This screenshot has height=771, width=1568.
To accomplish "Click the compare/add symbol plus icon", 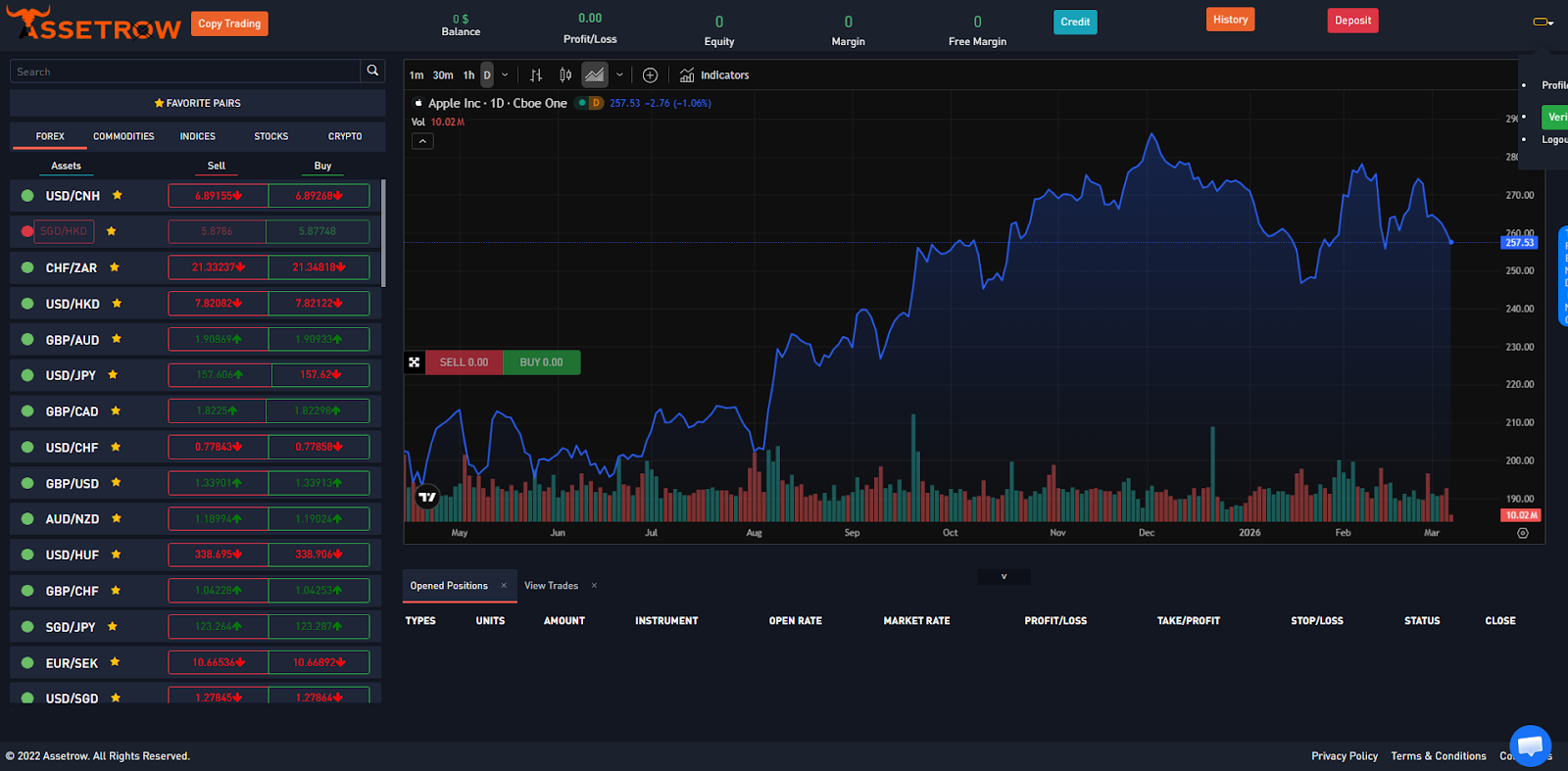I will (650, 75).
